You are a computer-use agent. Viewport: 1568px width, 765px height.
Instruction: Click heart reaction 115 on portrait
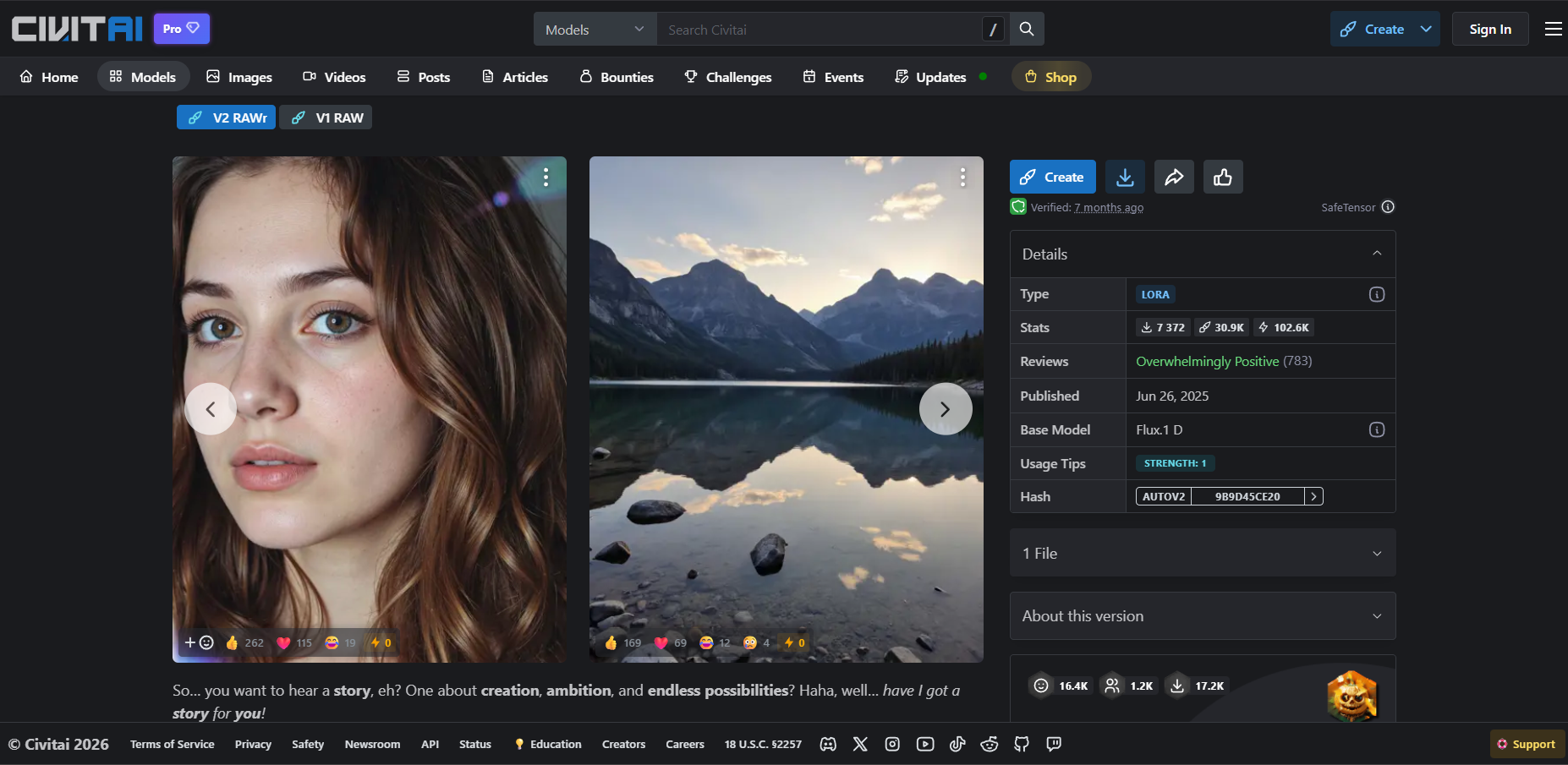pyautogui.click(x=294, y=642)
